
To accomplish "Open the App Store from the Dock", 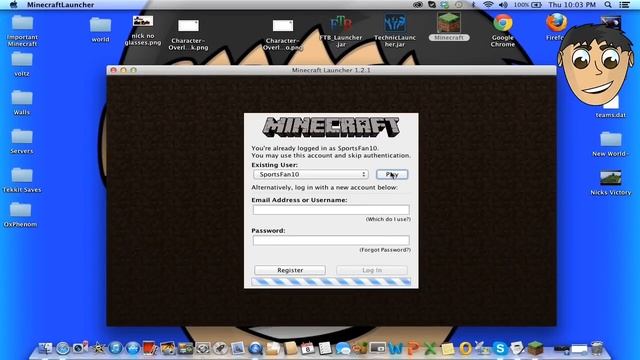I will pyautogui.click(x=133, y=348).
